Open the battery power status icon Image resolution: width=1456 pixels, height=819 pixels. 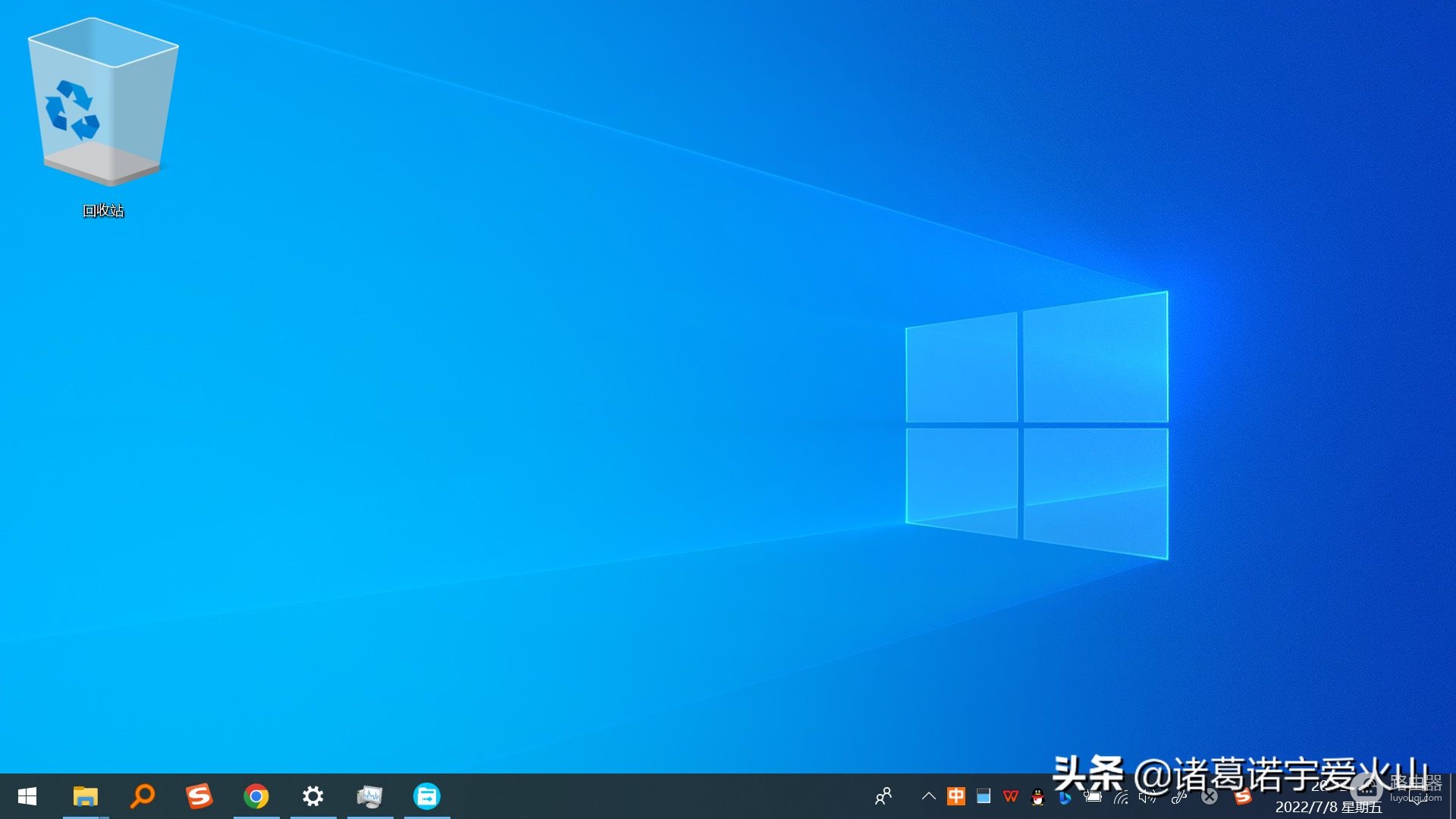[1093, 796]
